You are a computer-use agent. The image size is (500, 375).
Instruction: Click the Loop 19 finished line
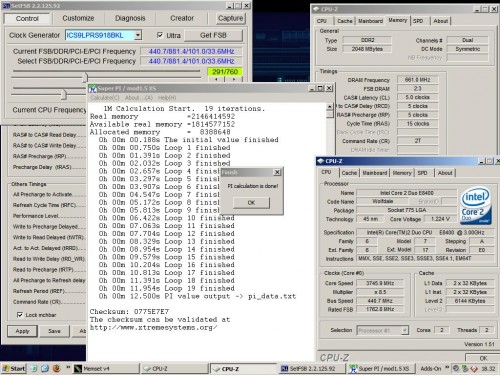[x=167, y=288]
